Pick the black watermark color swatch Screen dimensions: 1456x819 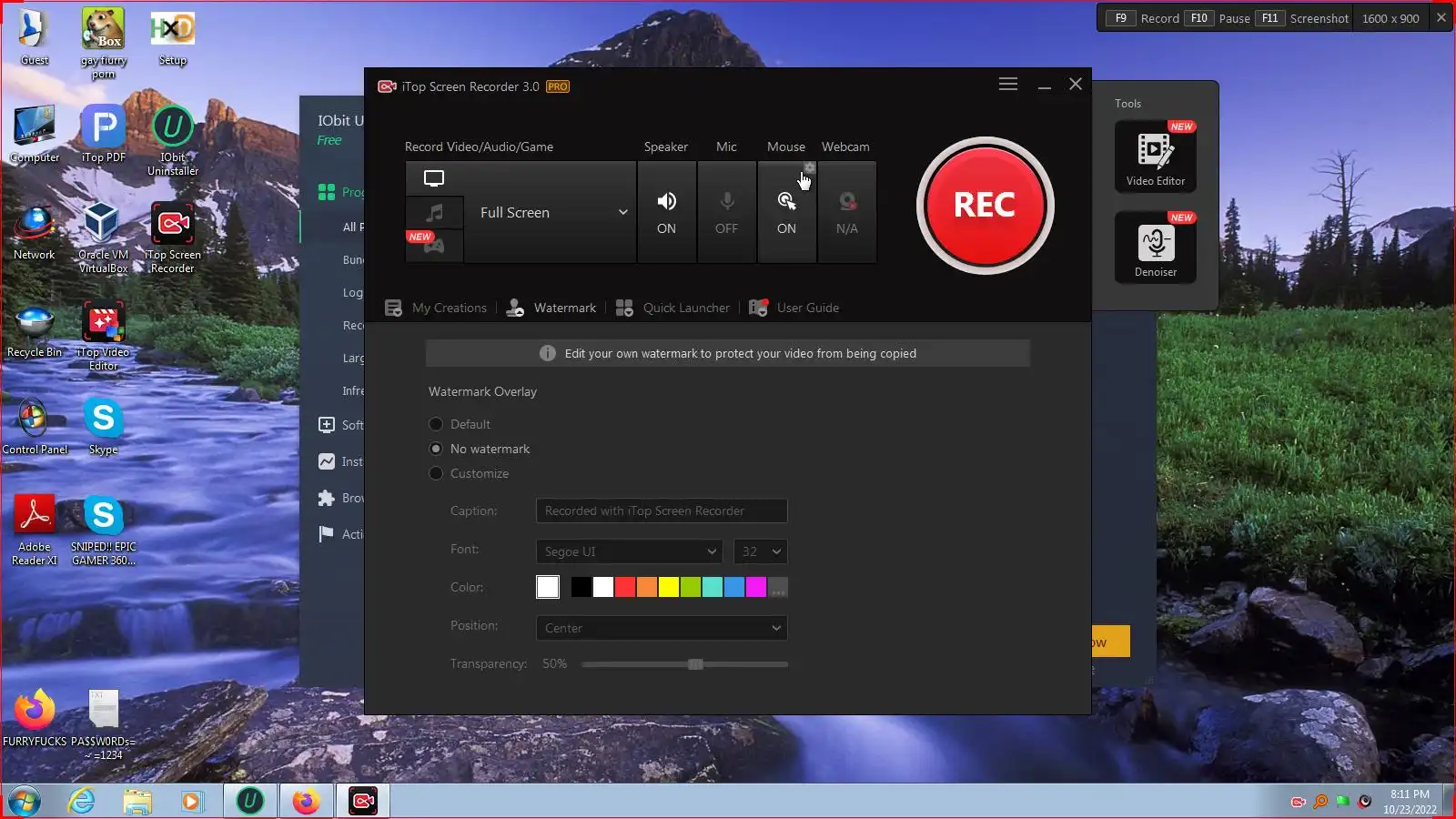[581, 587]
